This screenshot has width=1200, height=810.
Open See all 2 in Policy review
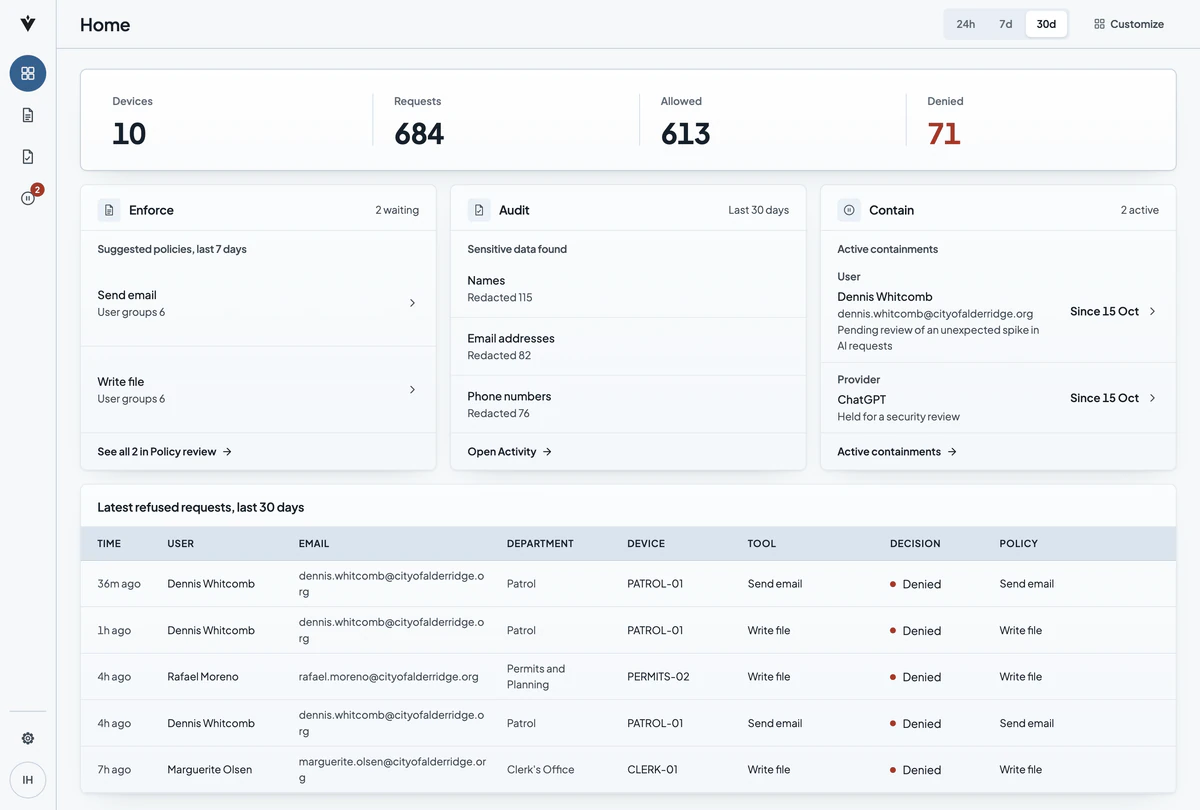[165, 452]
